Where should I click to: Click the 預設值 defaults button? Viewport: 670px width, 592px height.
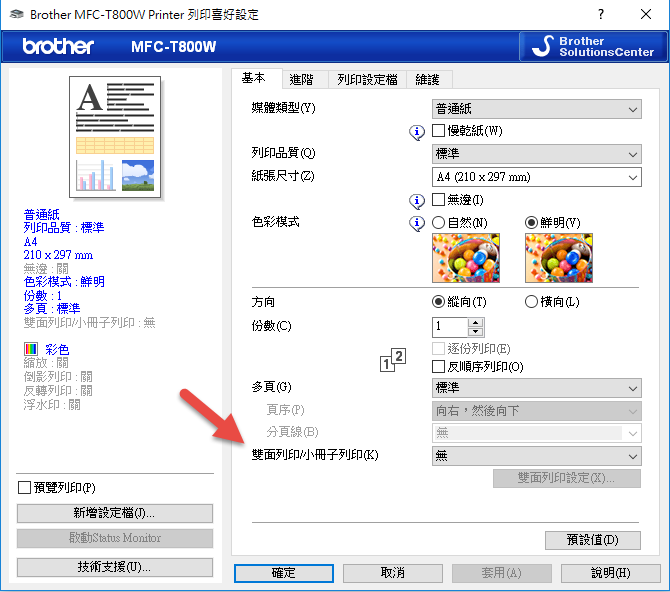tap(593, 540)
